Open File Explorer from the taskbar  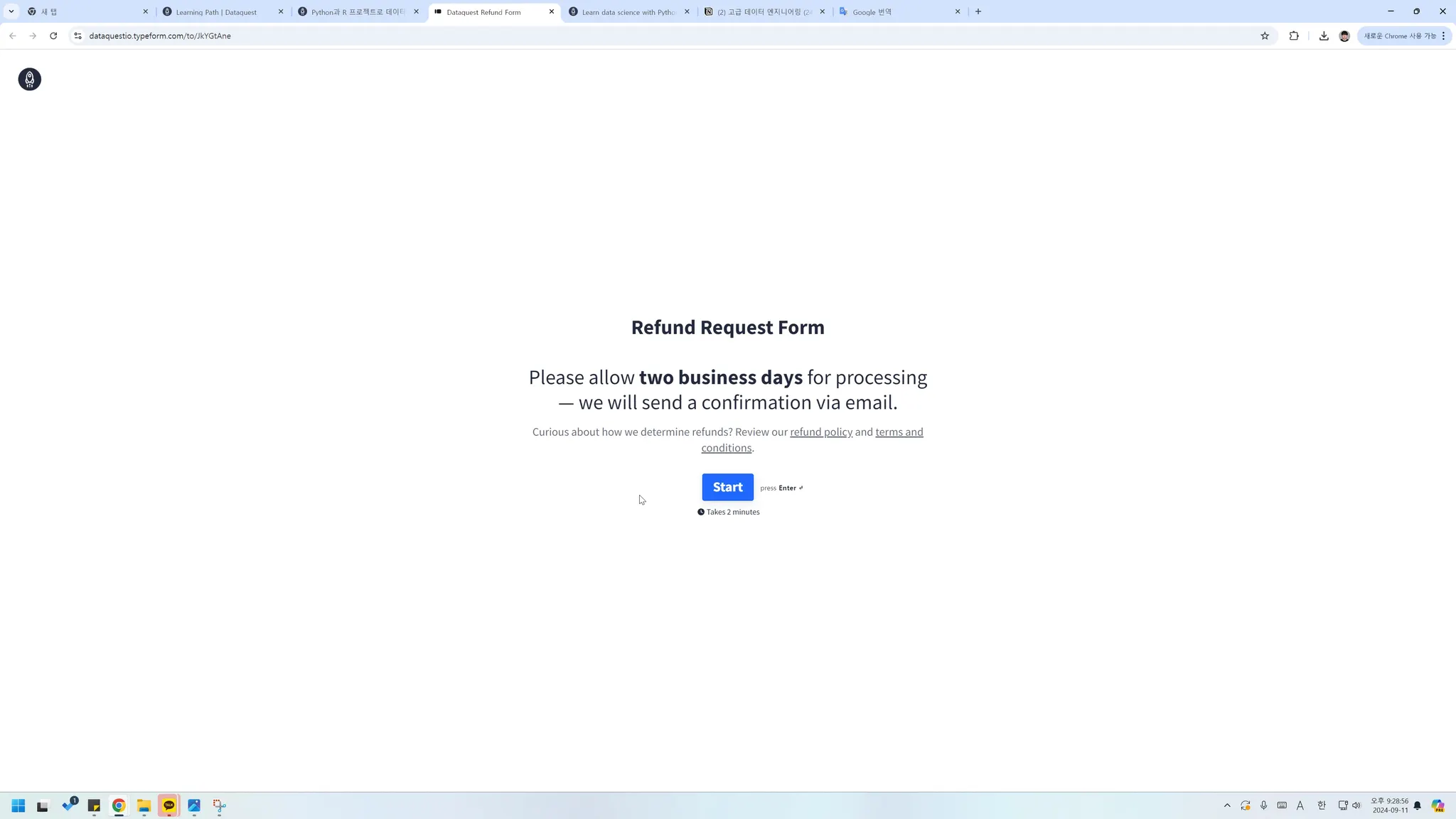click(144, 805)
